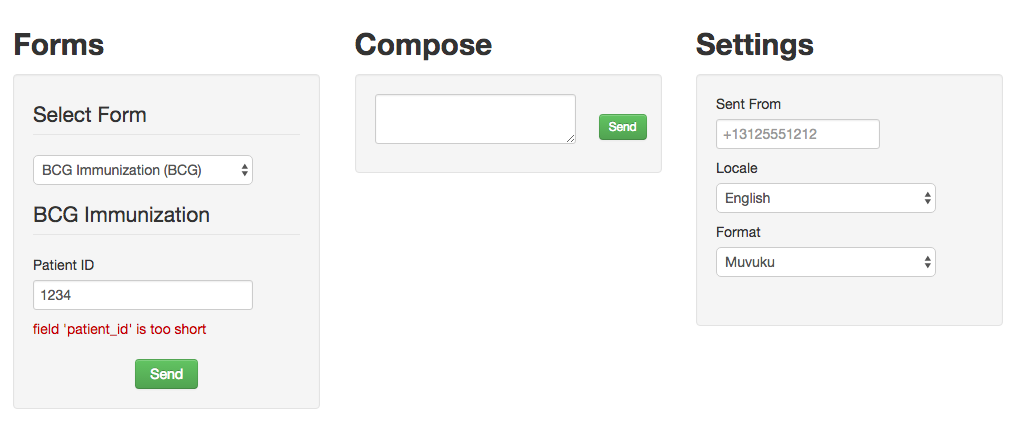The image size is (1027, 437).
Task: Open the English locale dropdown
Action: 825,198
